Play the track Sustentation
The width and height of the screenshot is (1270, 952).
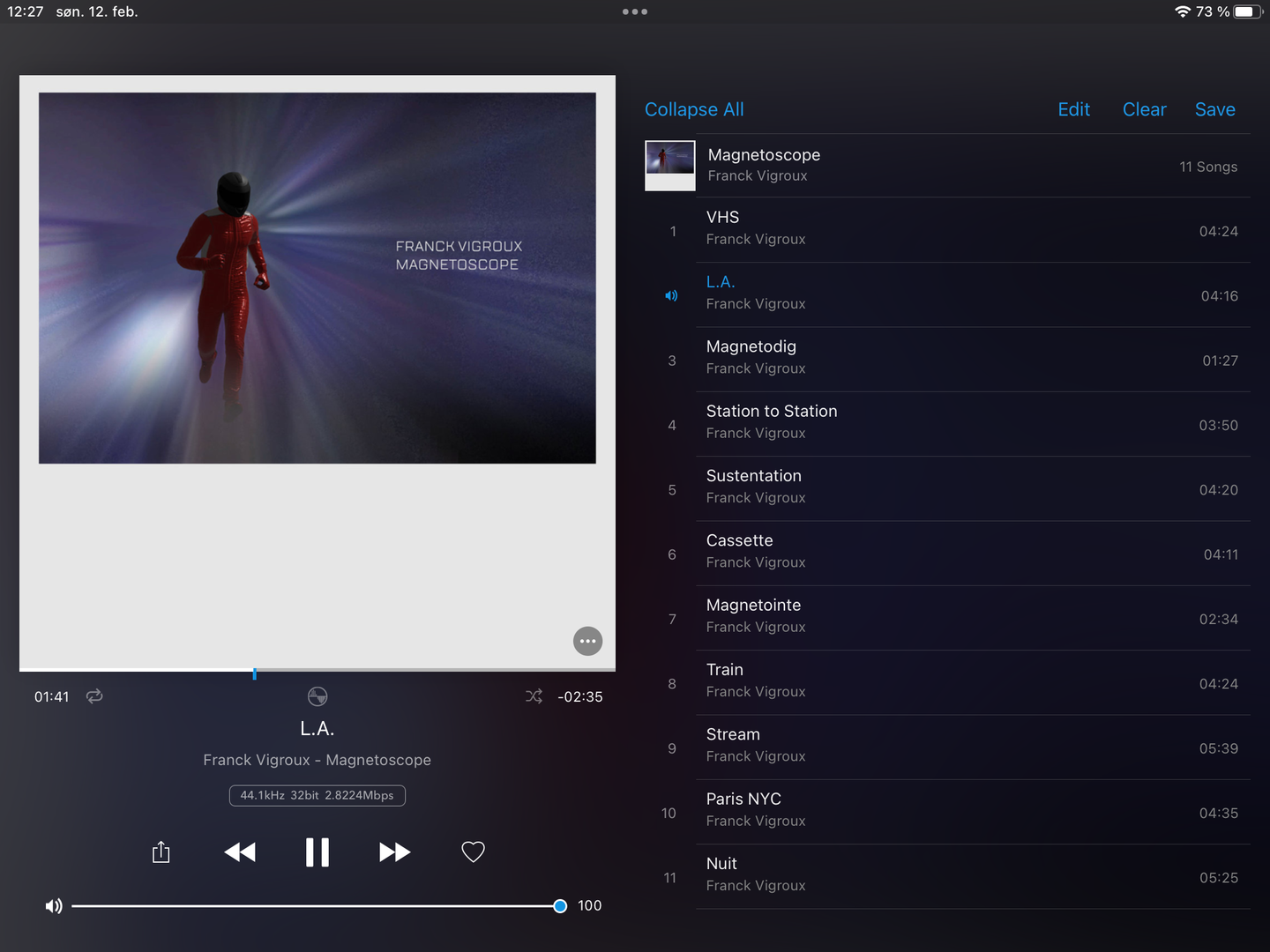pos(948,489)
